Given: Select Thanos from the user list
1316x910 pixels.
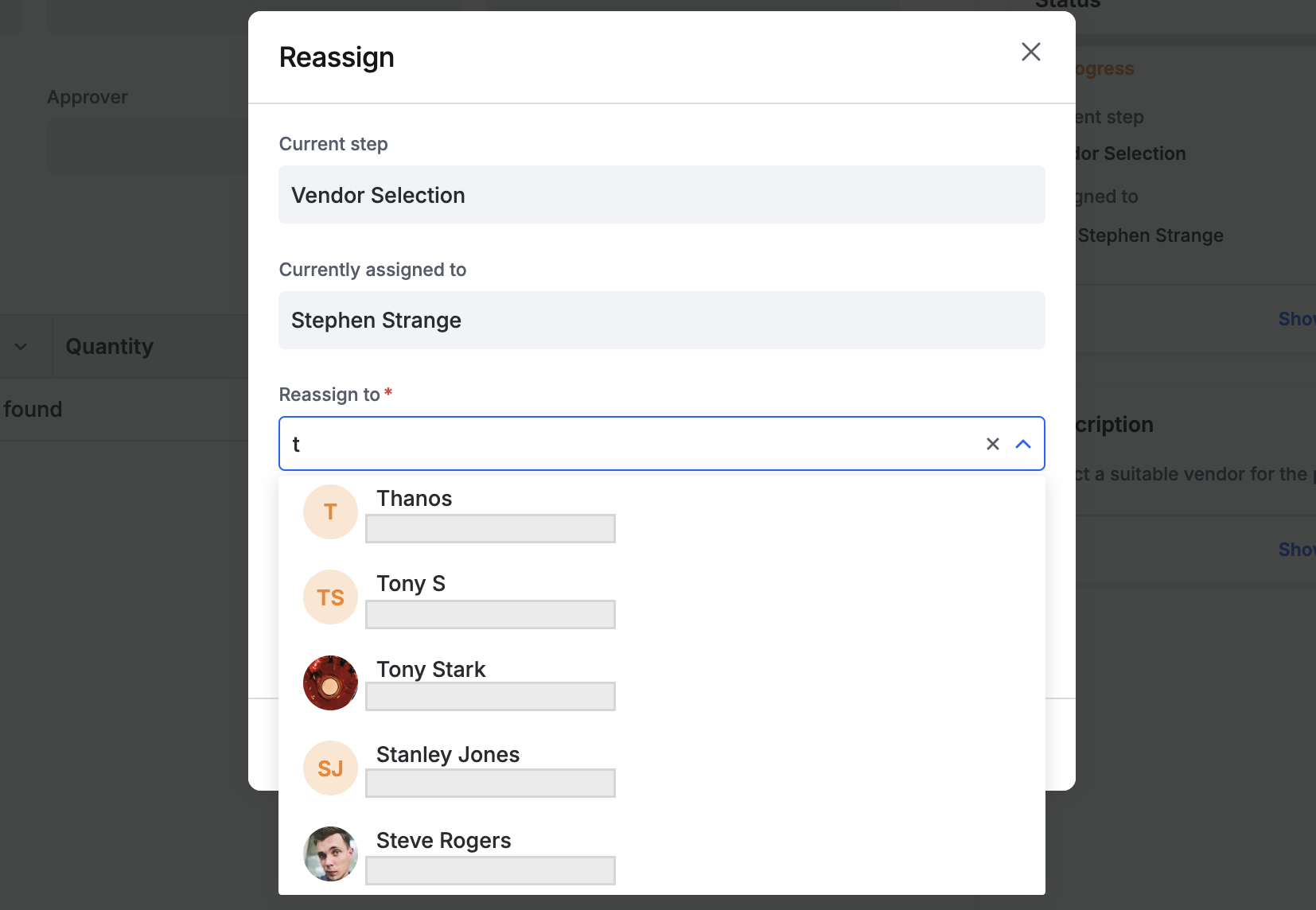Looking at the screenshot, I should coord(415,499).
